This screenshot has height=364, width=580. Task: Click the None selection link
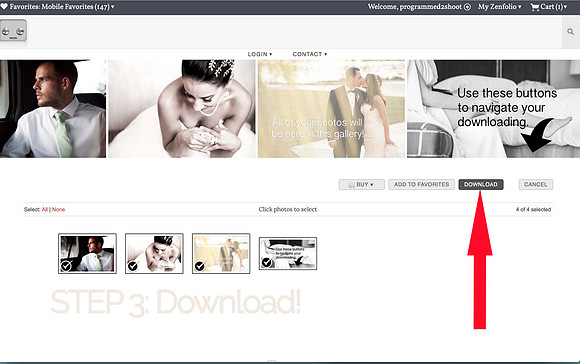pyautogui.click(x=58, y=209)
